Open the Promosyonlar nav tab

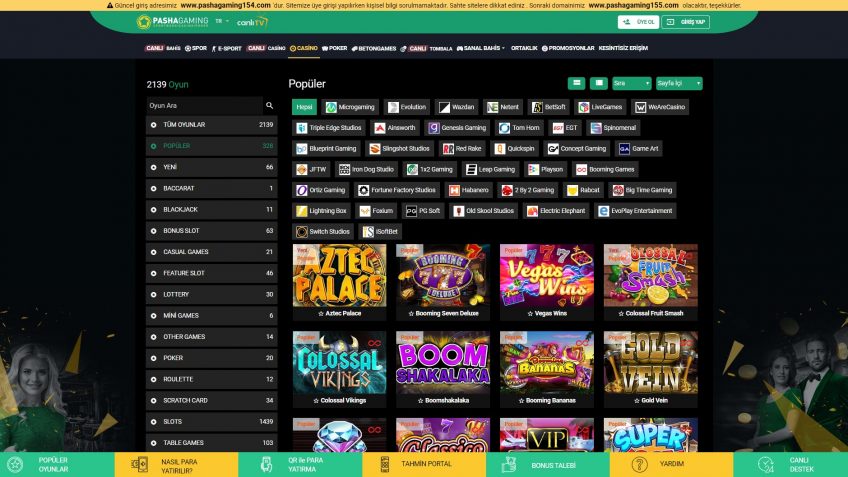coord(568,48)
